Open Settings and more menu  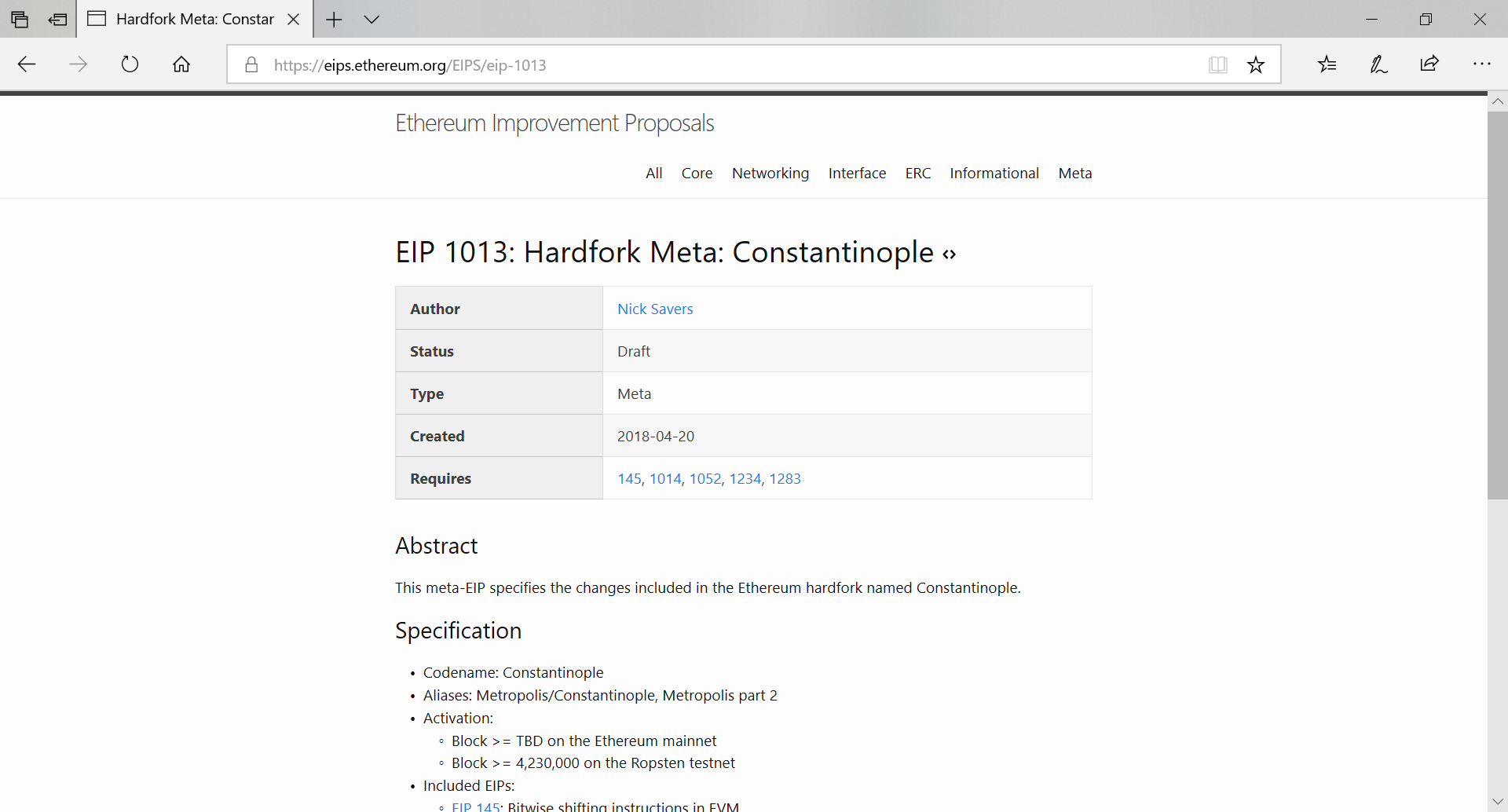[1481, 64]
